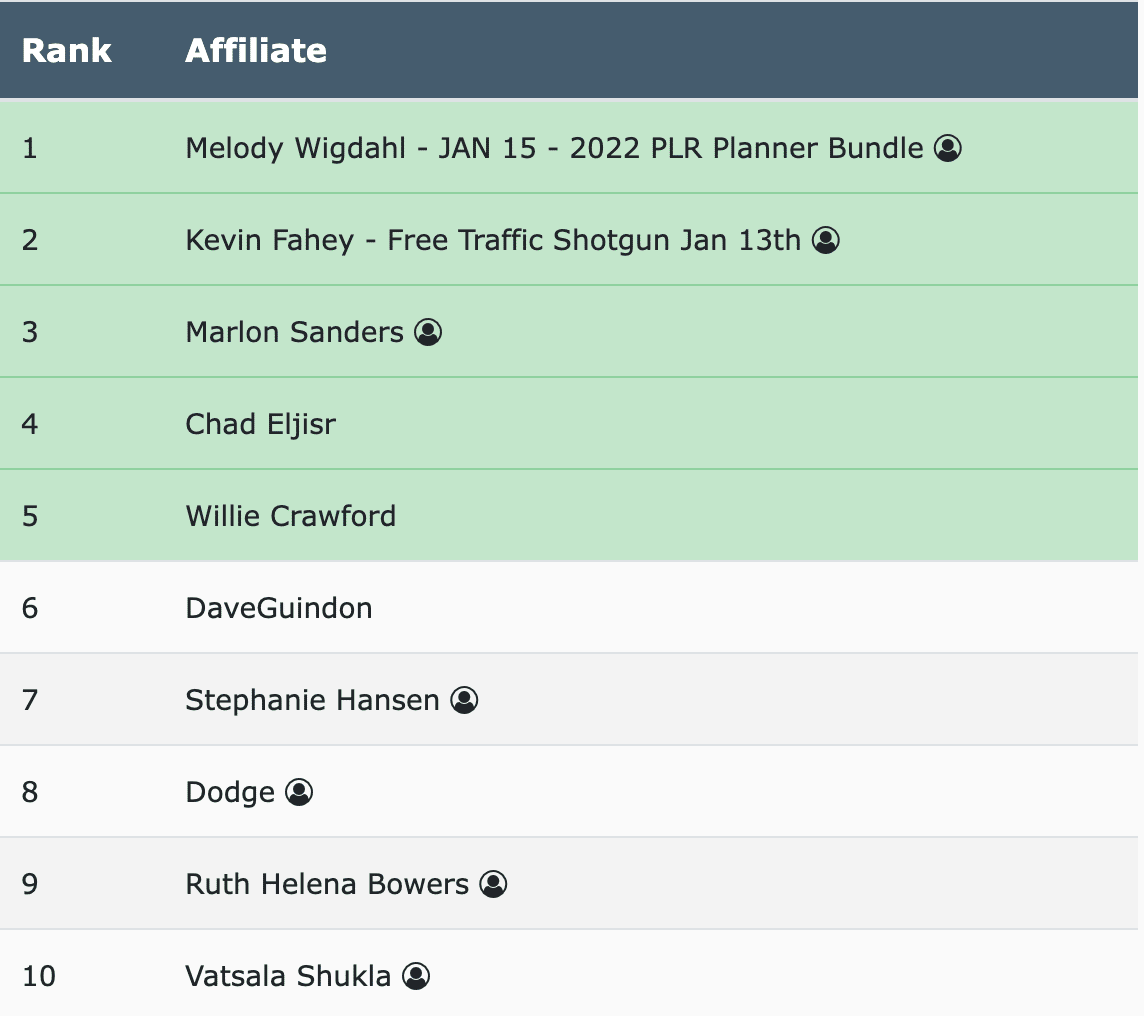Click the profile icon beside Dodge
1144x1016 pixels.
point(299,792)
